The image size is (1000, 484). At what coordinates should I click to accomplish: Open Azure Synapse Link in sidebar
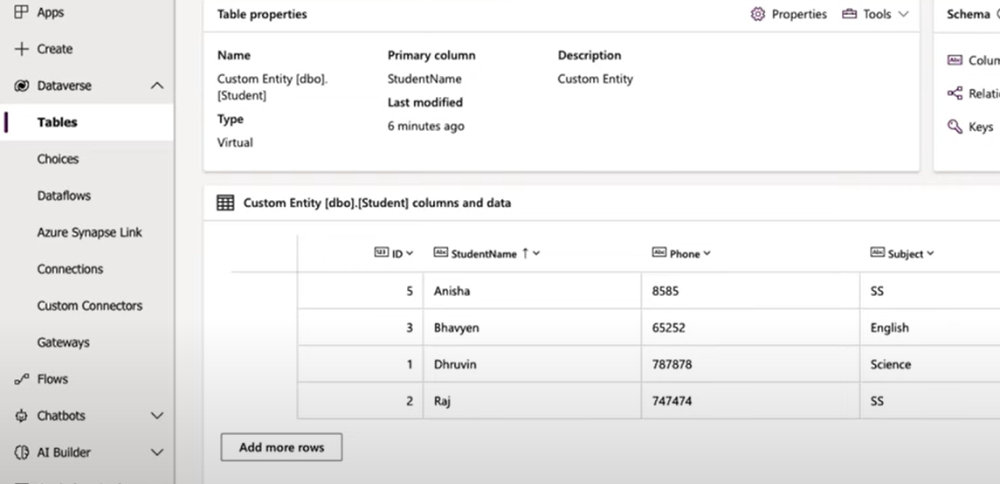(87, 233)
